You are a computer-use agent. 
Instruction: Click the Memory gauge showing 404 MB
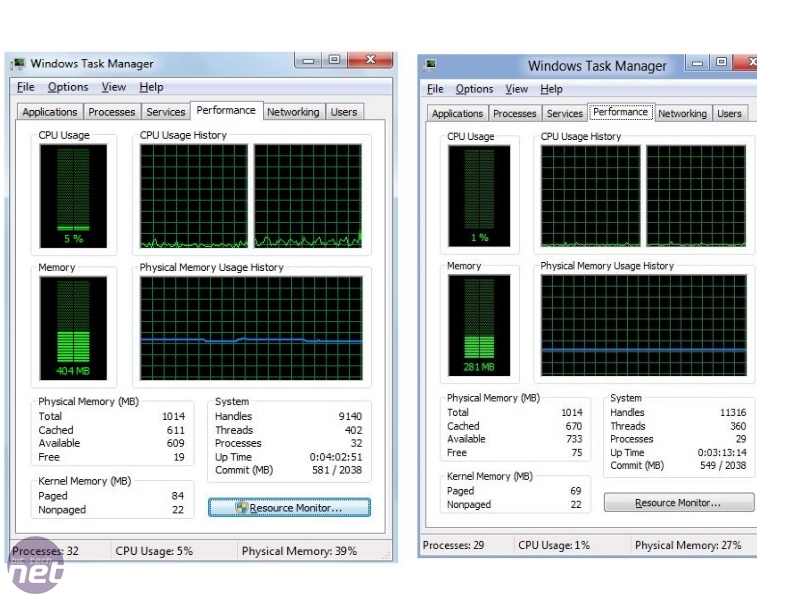(x=73, y=328)
